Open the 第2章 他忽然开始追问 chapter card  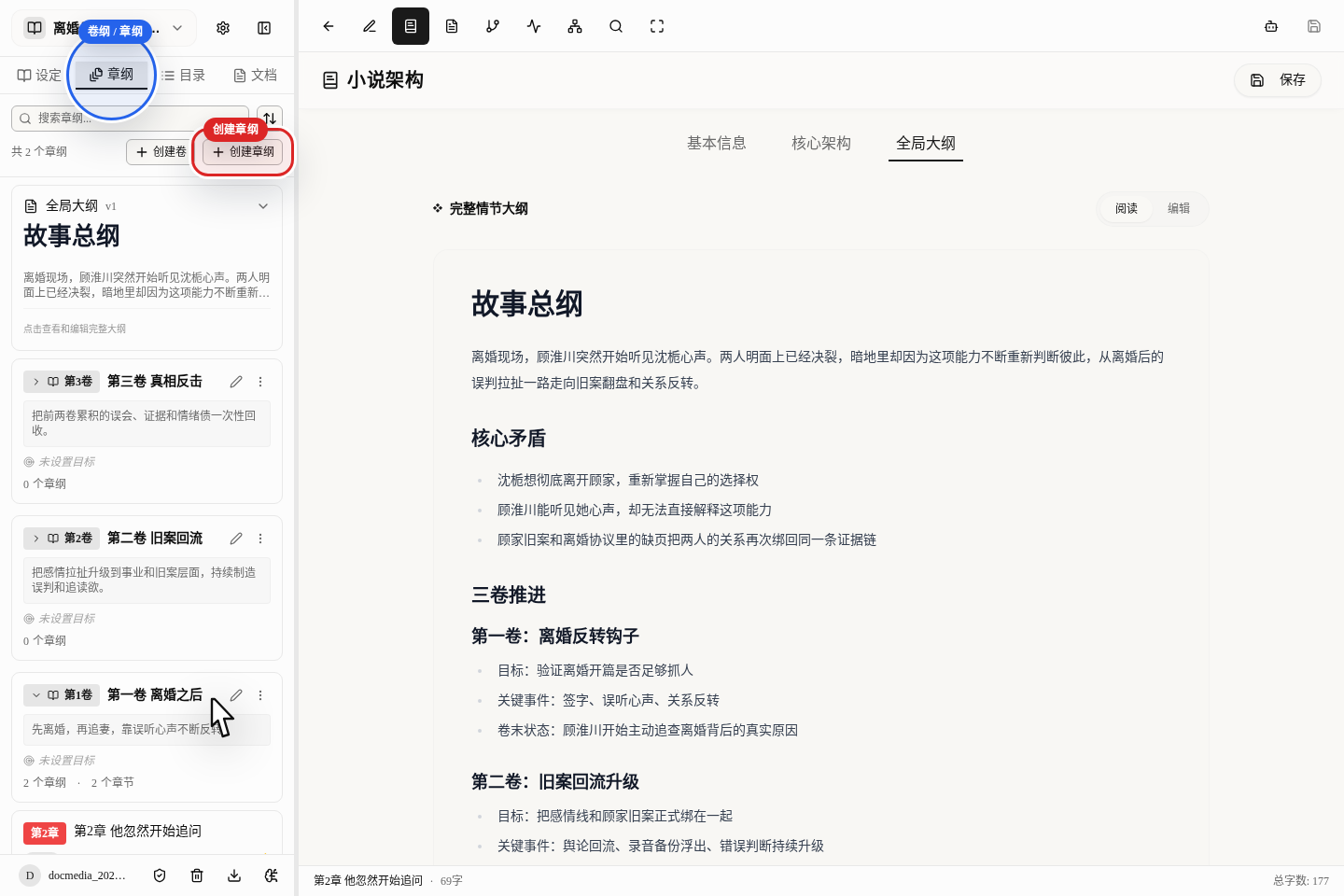pos(147,832)
